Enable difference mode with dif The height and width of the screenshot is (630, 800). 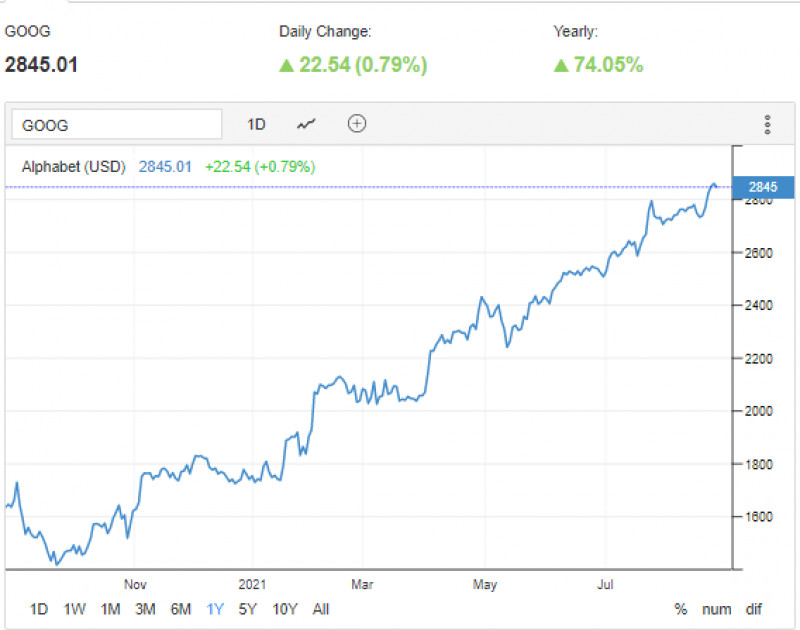tap(752, 609)
